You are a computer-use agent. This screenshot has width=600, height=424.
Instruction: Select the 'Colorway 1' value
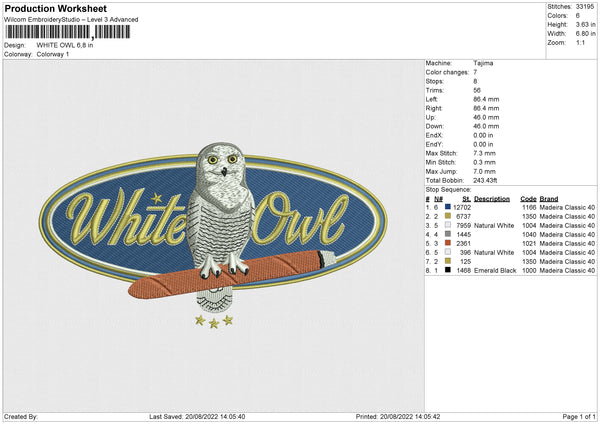(x=53, y=54)
